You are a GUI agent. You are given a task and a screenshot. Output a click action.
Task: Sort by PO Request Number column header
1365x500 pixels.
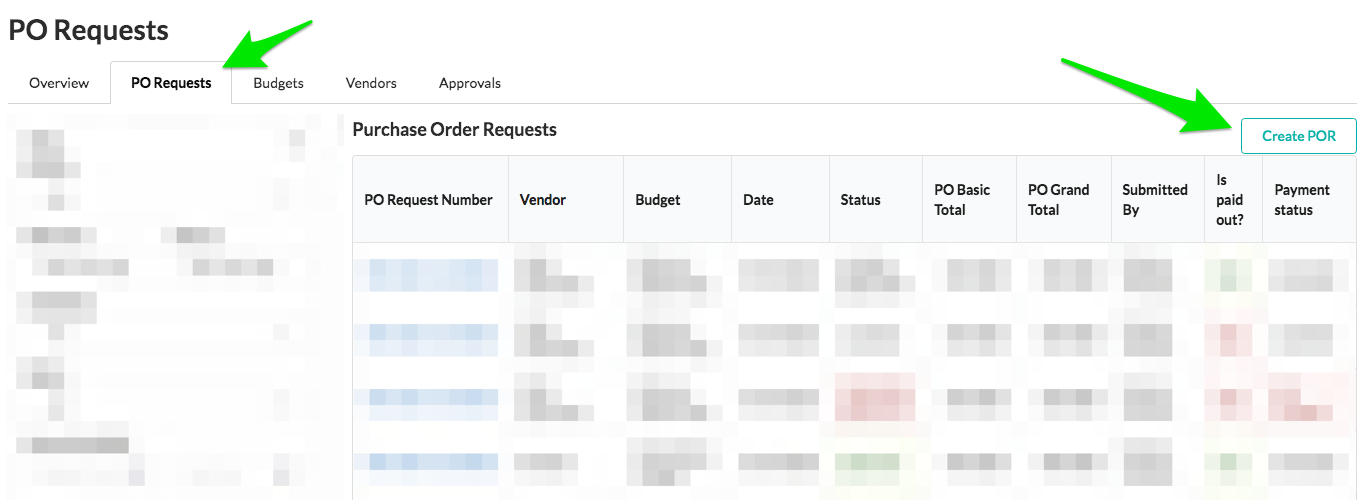pos(428,200)
